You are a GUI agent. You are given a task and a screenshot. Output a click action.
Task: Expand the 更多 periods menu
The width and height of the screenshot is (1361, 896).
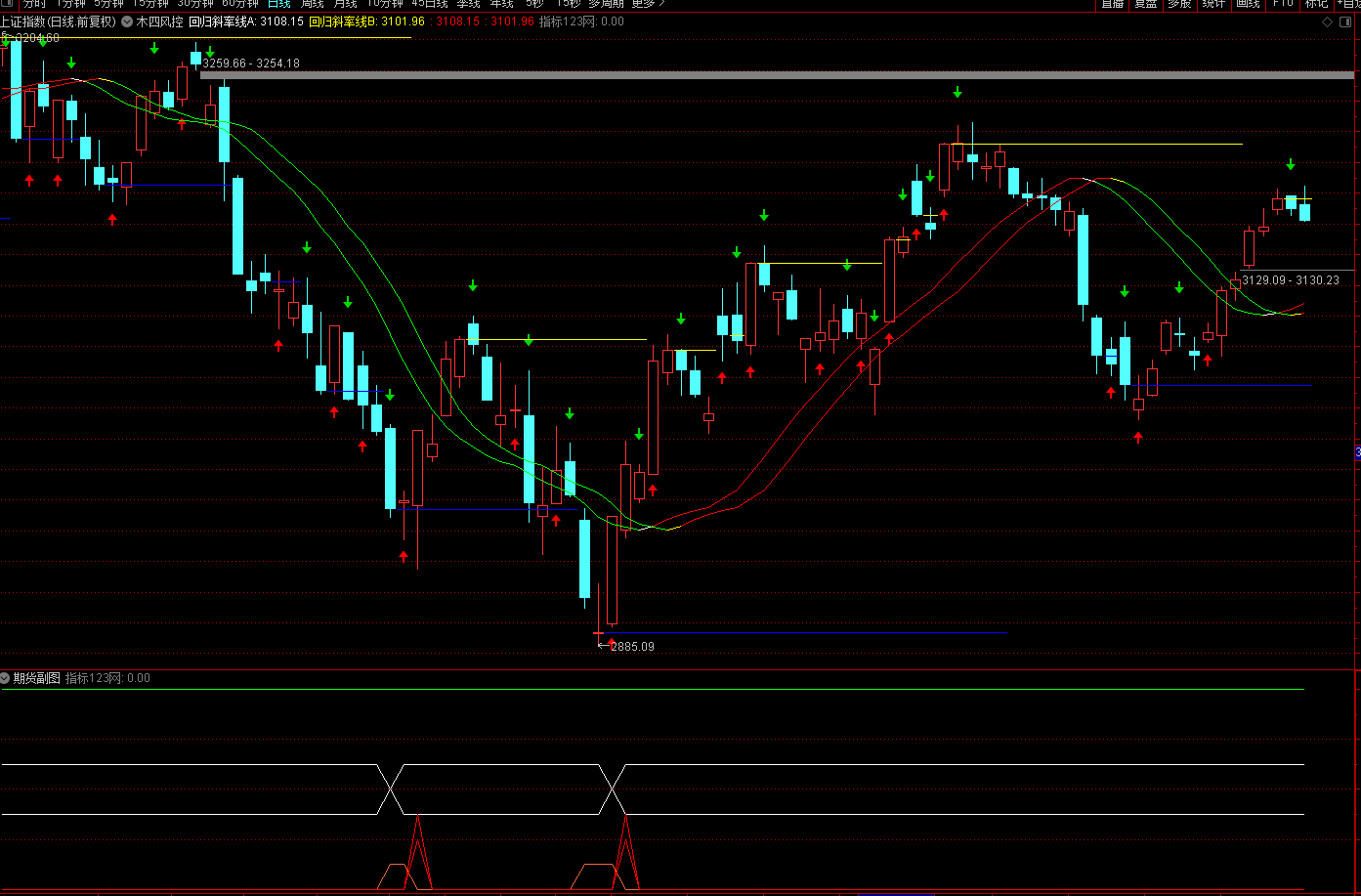pos(648,4)
